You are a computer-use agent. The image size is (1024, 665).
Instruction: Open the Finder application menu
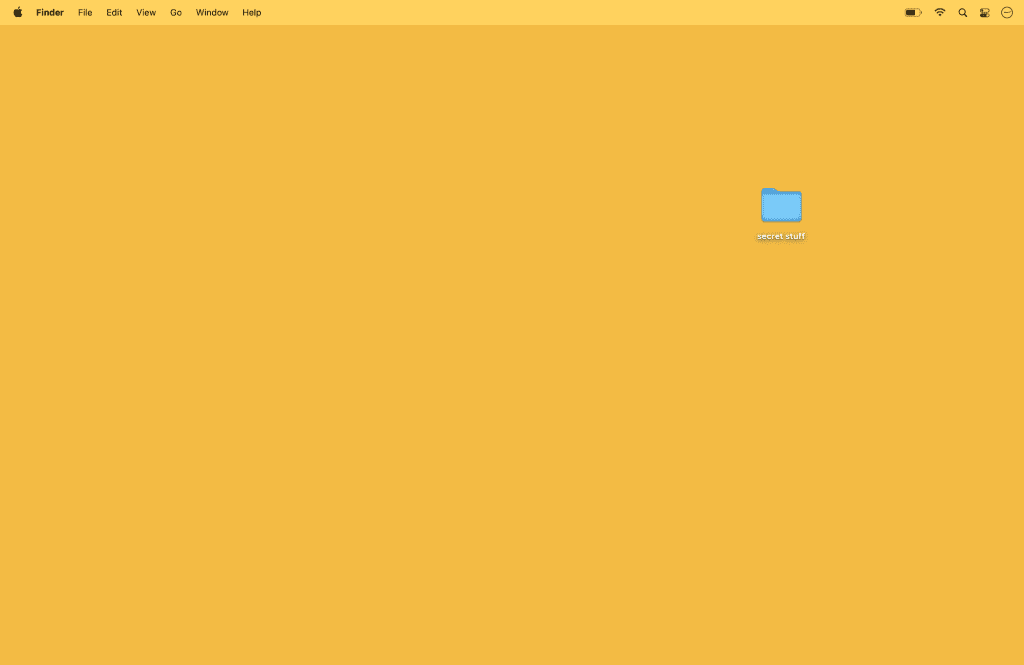pos(50,13)
